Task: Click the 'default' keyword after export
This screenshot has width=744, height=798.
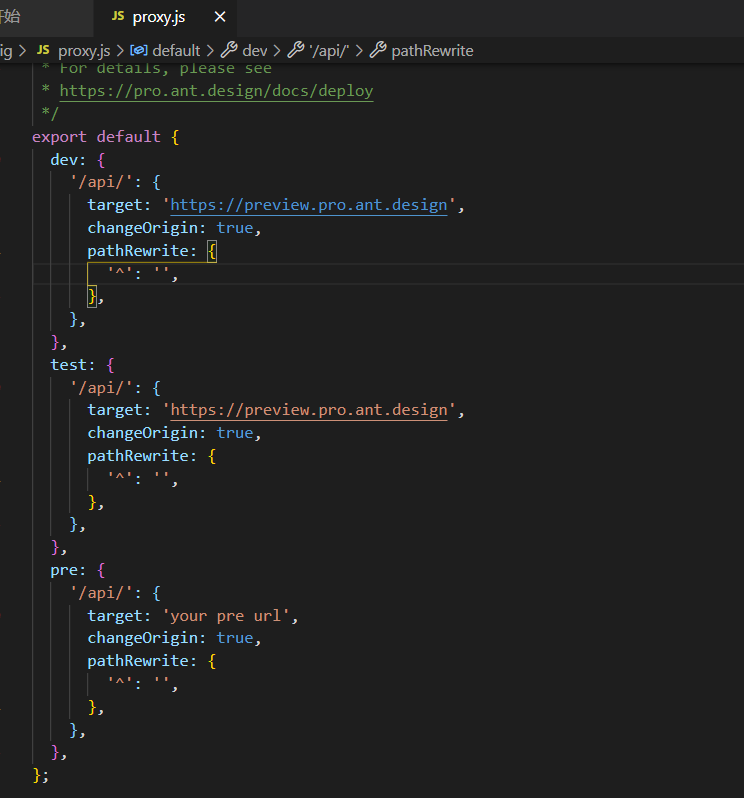Action: (x=129, y=137)
